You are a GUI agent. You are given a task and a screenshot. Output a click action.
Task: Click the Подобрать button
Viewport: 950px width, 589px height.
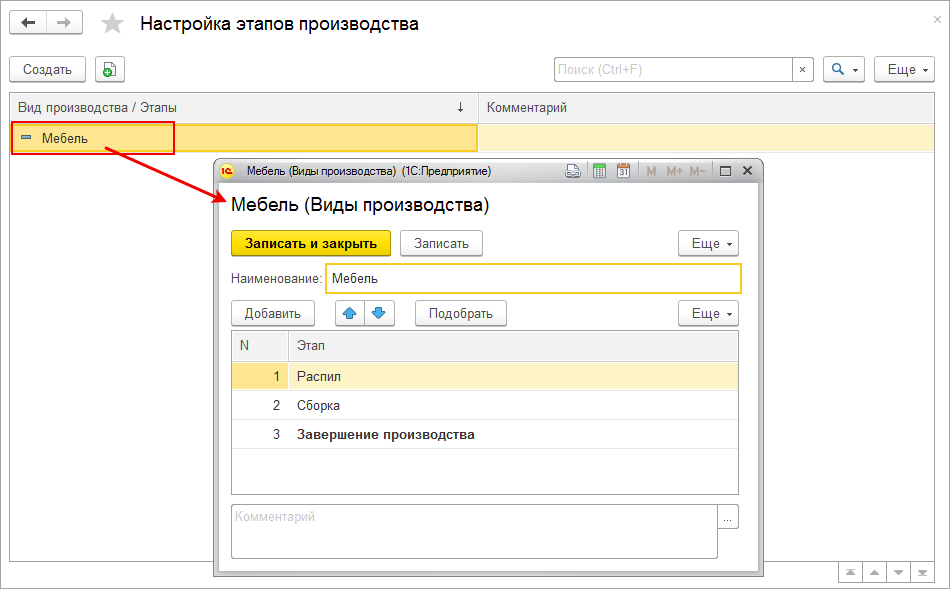point(461,313)
